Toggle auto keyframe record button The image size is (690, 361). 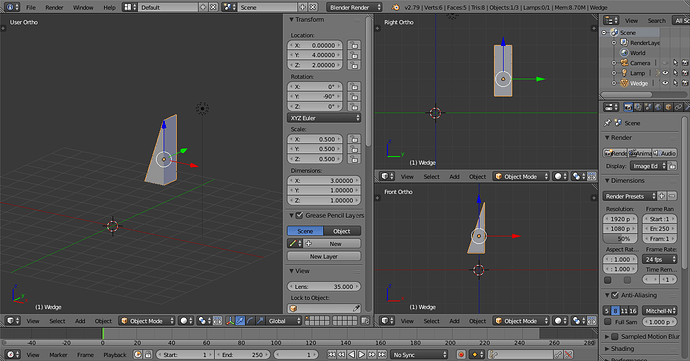(461, 354)
